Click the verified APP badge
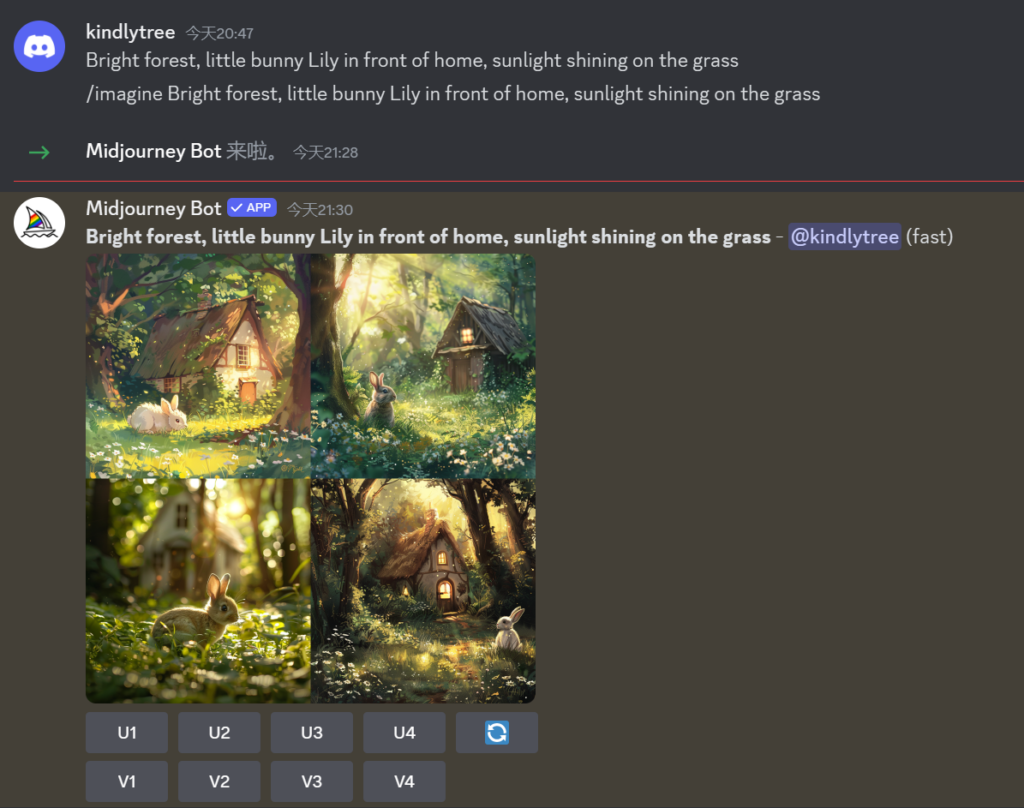The image size is (1024, 808). click(252, 208)
